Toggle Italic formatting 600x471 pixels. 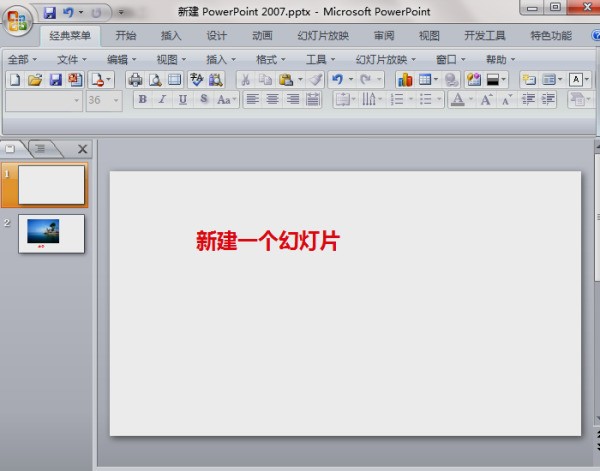162,100
